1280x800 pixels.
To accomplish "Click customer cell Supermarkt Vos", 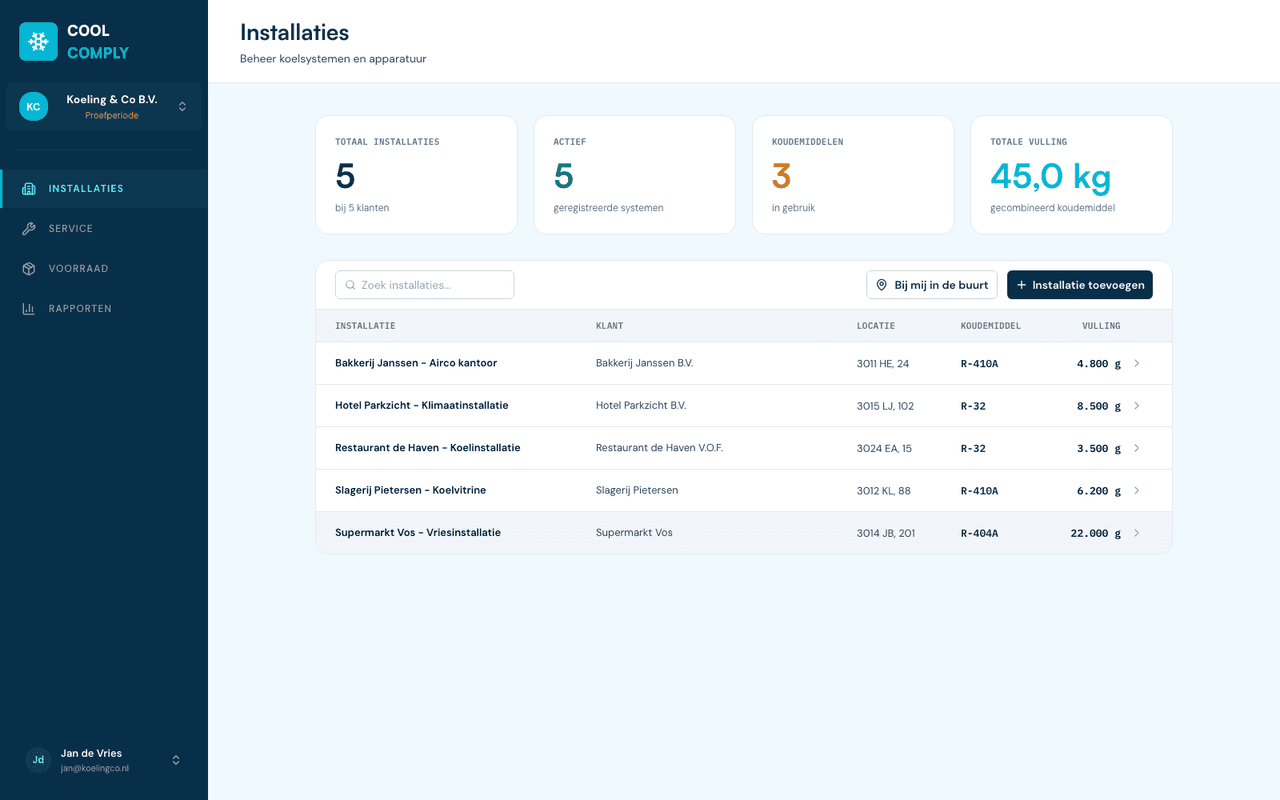I will point(634,533).
